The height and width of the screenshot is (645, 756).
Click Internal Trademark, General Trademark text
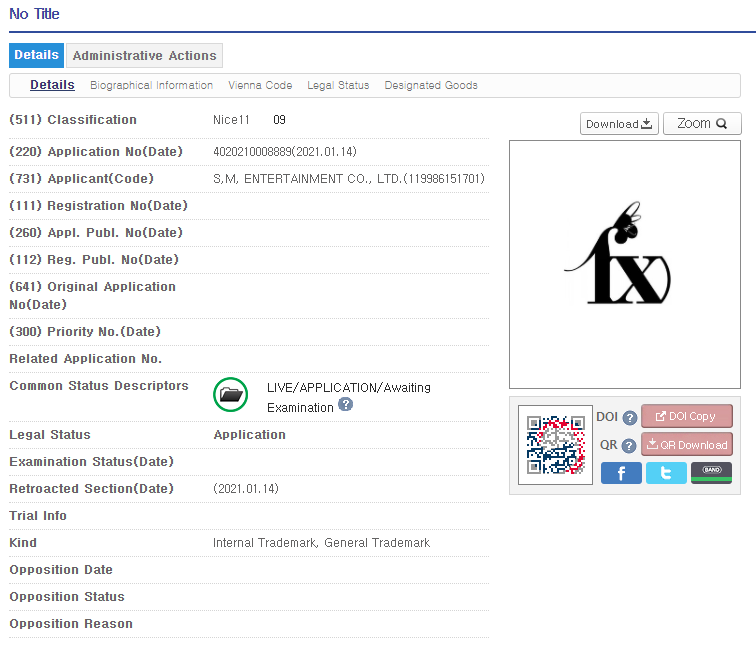click(x=321, y=543)
